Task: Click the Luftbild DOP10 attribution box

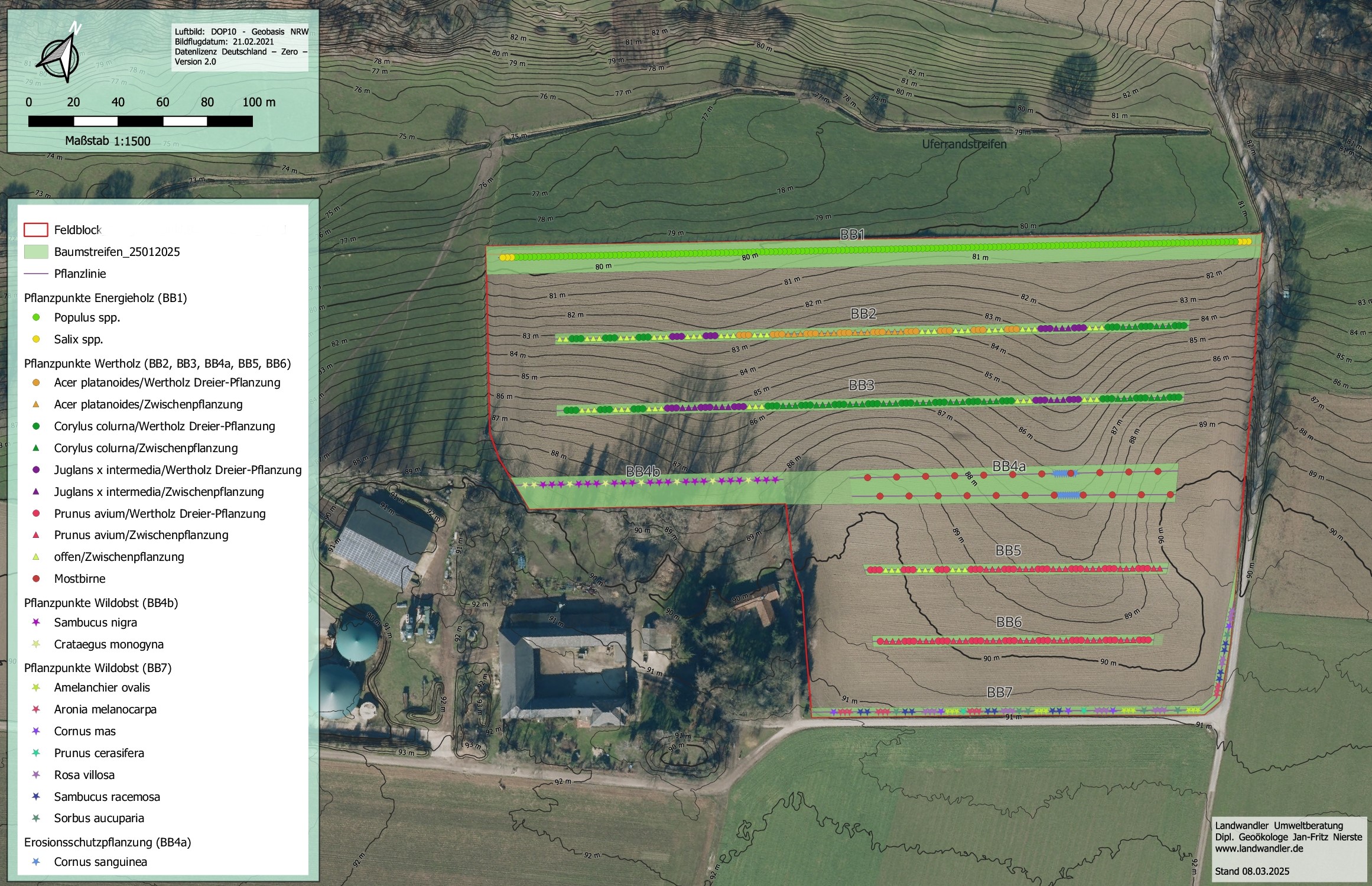Action: pos(240,47)
